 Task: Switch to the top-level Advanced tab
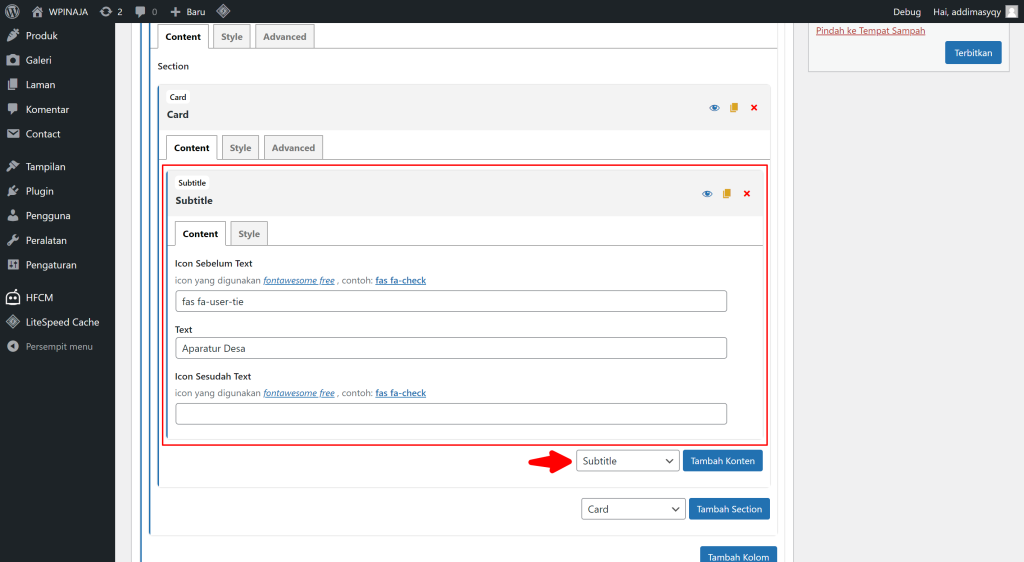(x=285, y=37)
